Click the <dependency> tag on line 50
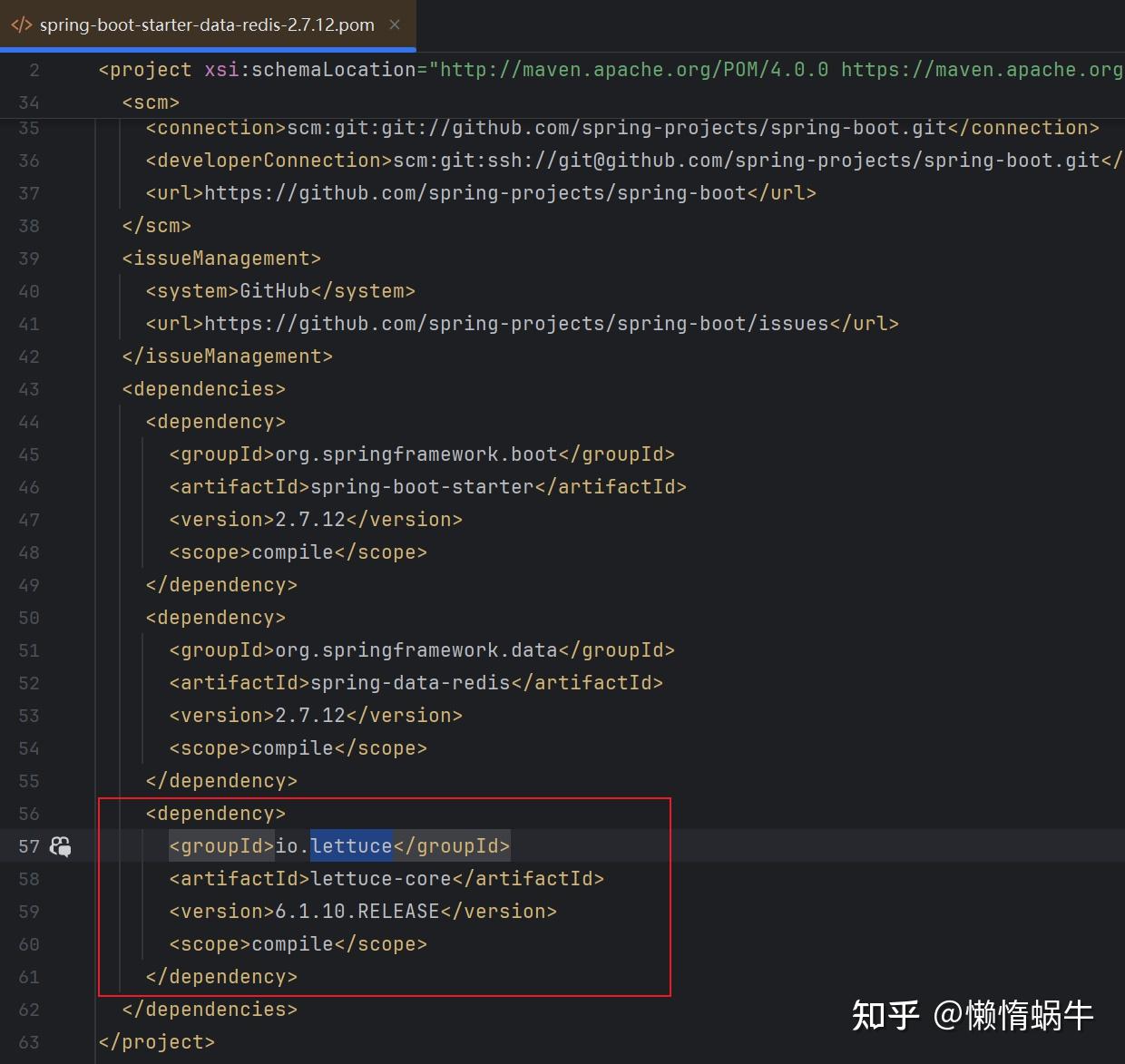The height and width of the screenshot is (1064, 1125). tap(216, 618)
